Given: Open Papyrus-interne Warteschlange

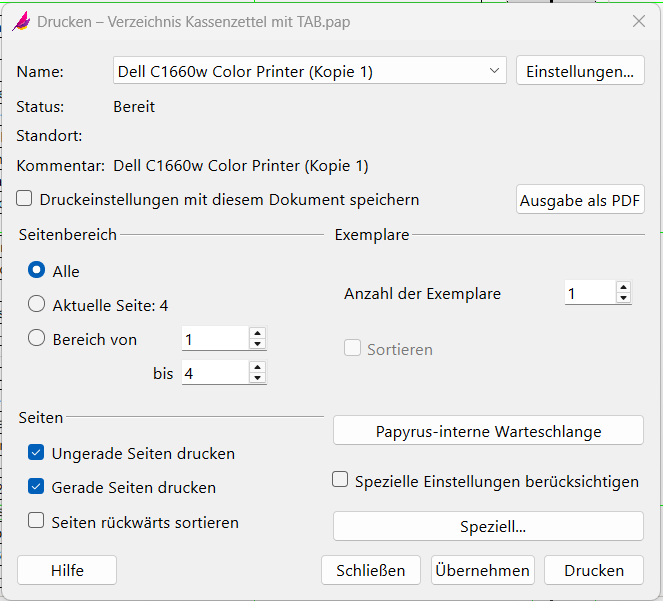Looking at the screenshot, I should pyautogui.click(x=488, y=431).
